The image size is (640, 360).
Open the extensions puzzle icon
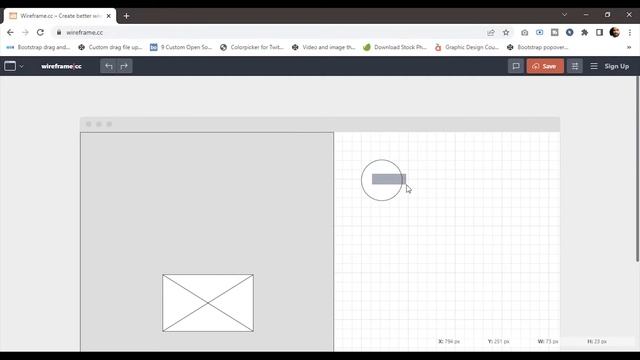pos(584,32)
